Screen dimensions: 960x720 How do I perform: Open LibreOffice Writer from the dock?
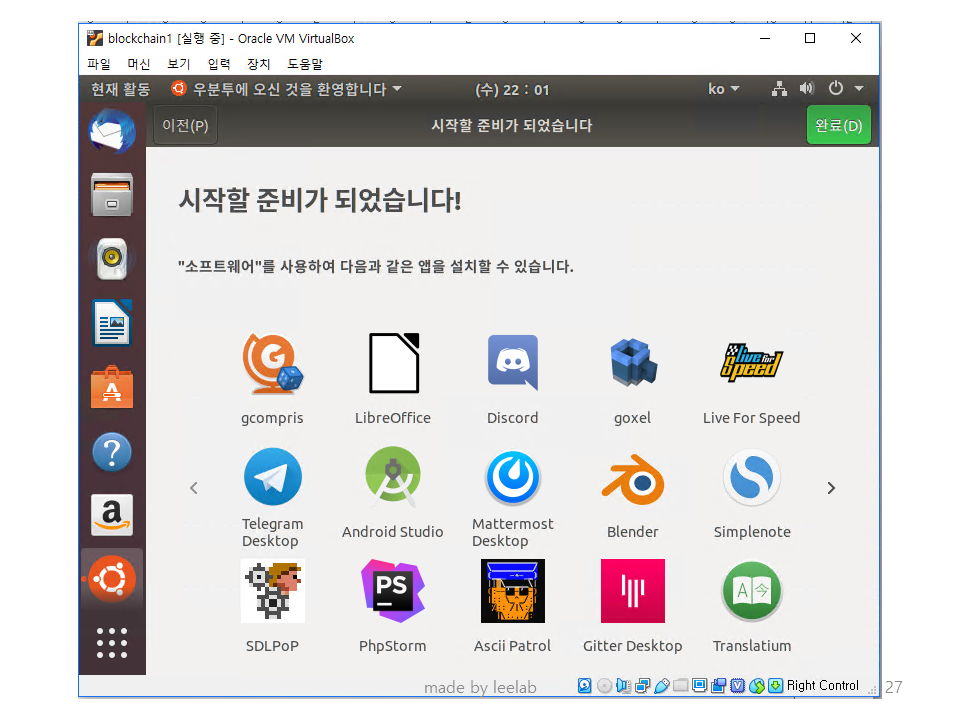112,323
